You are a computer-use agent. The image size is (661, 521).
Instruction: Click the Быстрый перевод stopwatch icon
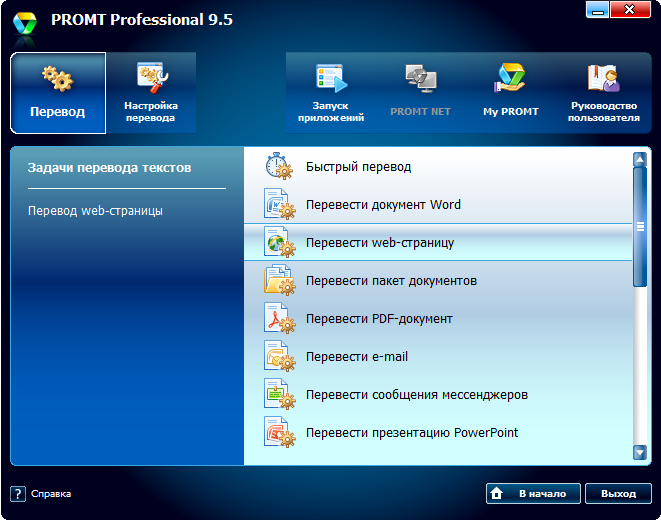coord(279,166)
